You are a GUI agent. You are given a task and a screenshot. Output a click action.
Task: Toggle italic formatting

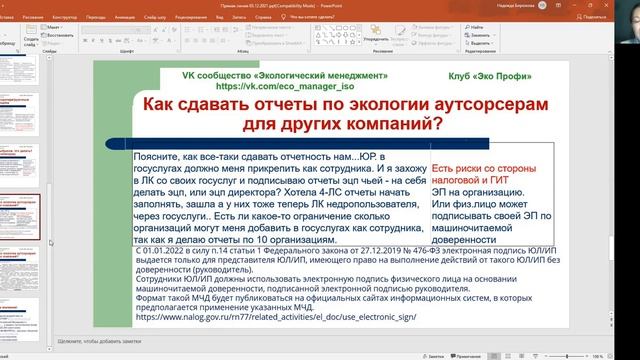tap(93, 41)
